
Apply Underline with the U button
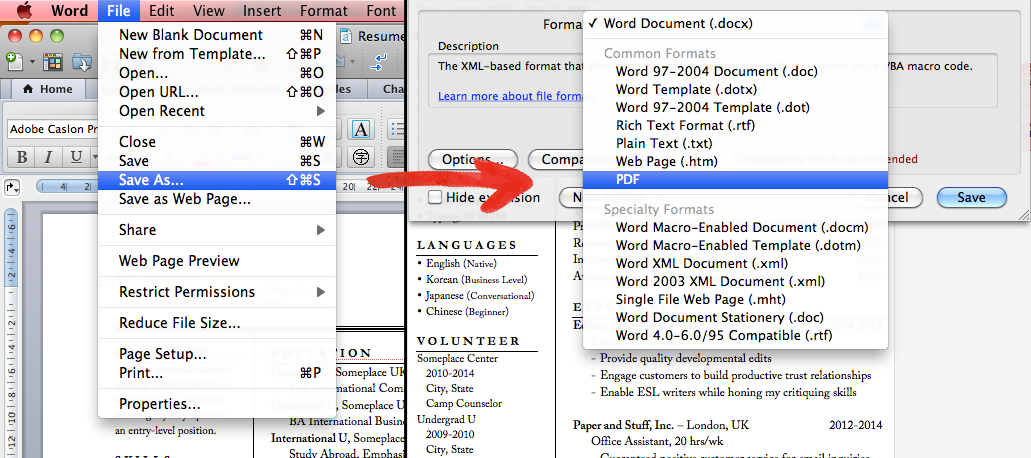76,157
